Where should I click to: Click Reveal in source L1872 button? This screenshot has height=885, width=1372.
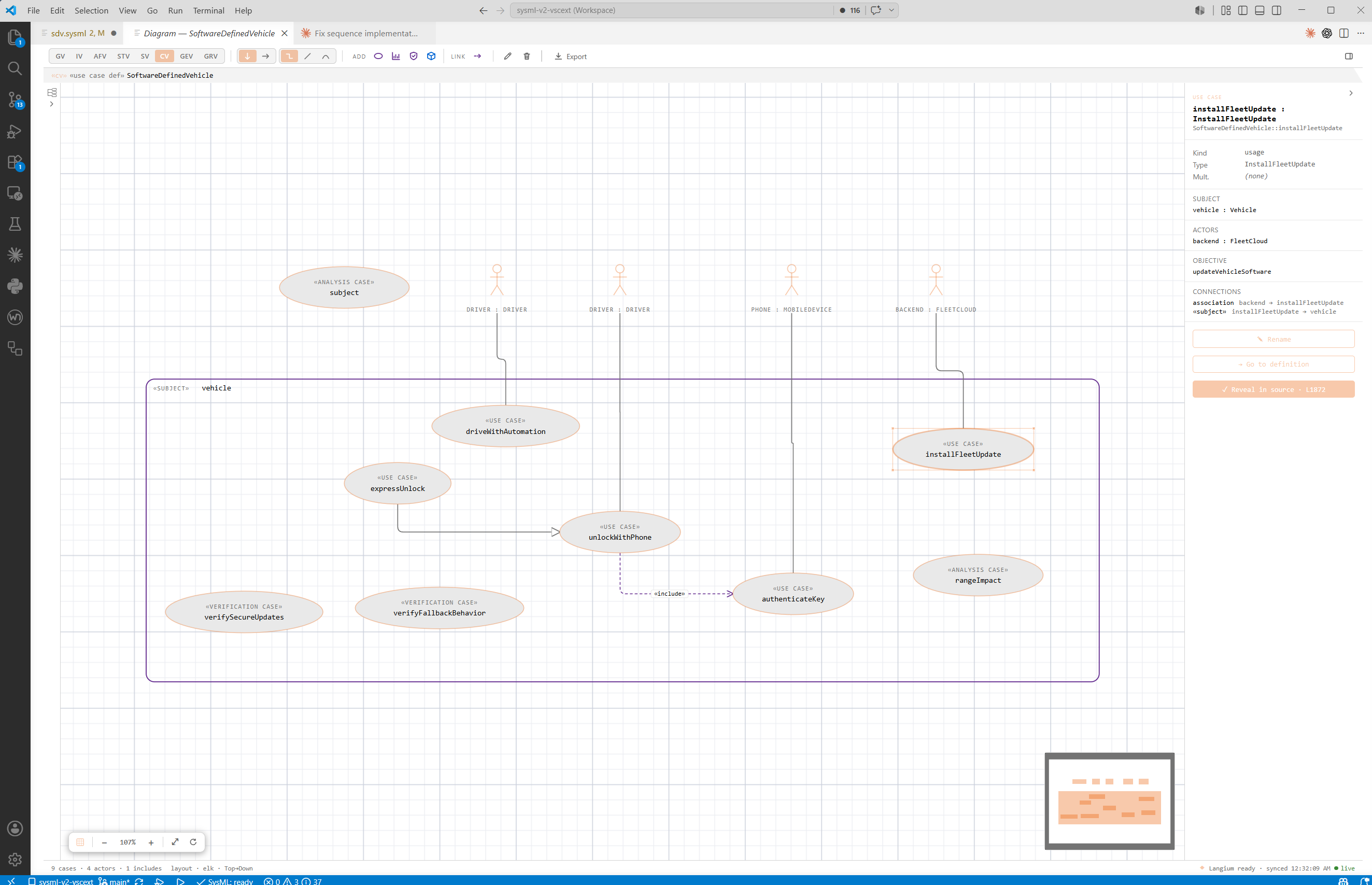1273,390
